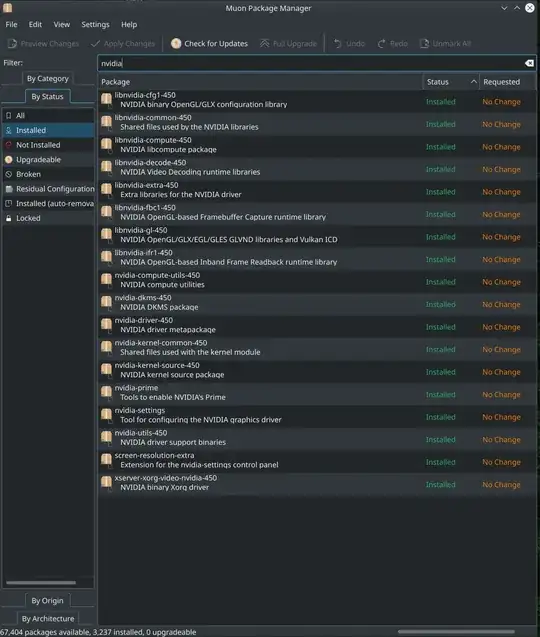
Task: Open the View menu
Action: tap(62, 24)
